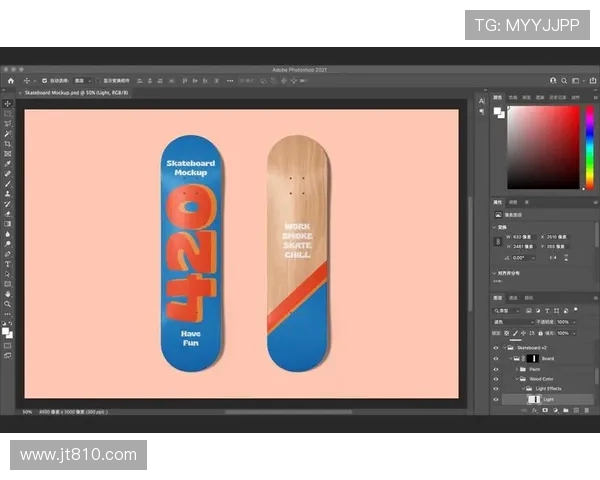The height and width of the screenshot is (480, 600).
Task: Click the search icon at top right
Action: (561, 80)
